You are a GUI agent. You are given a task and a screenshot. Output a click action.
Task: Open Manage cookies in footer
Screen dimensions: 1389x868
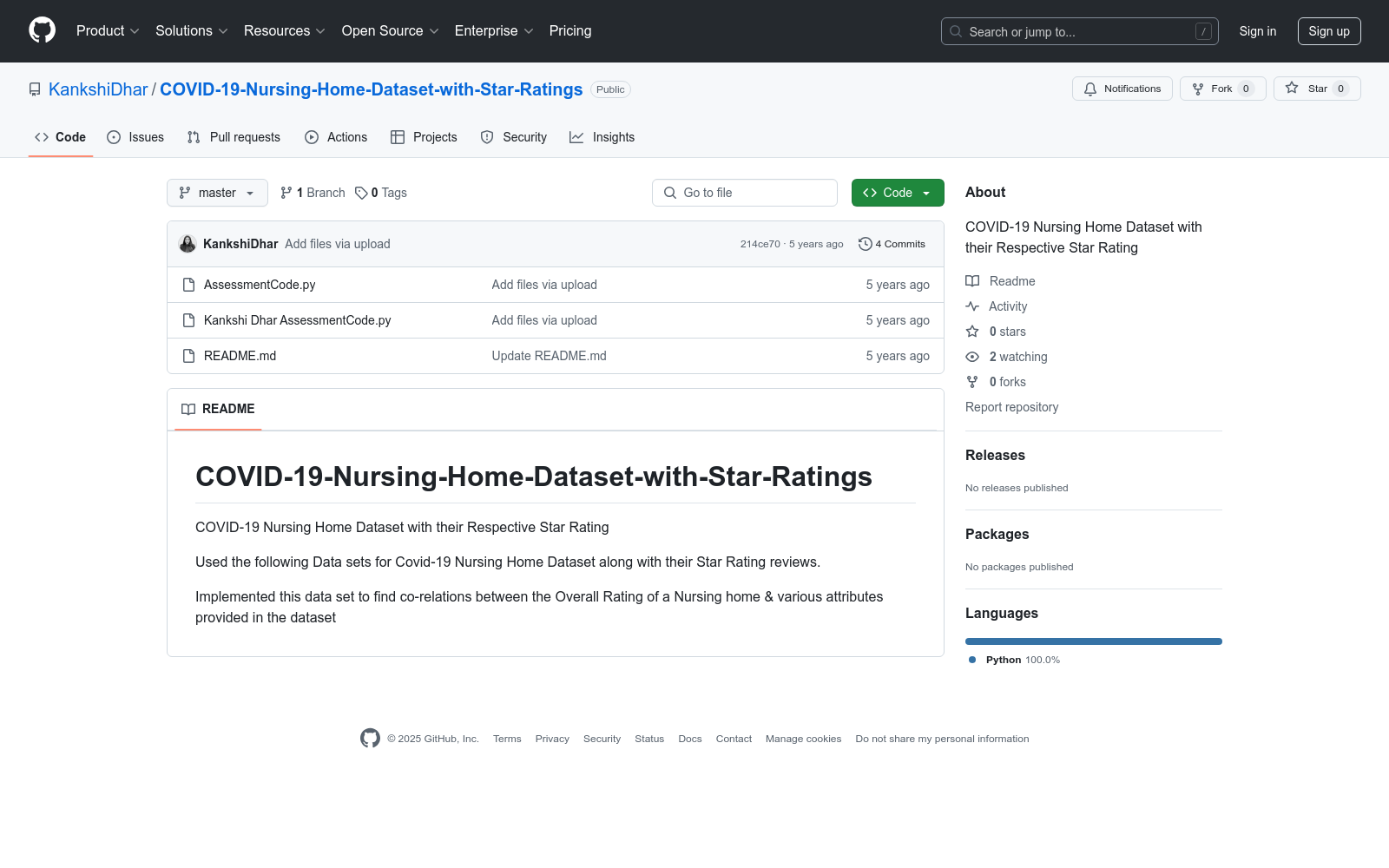tap(804, 739)
